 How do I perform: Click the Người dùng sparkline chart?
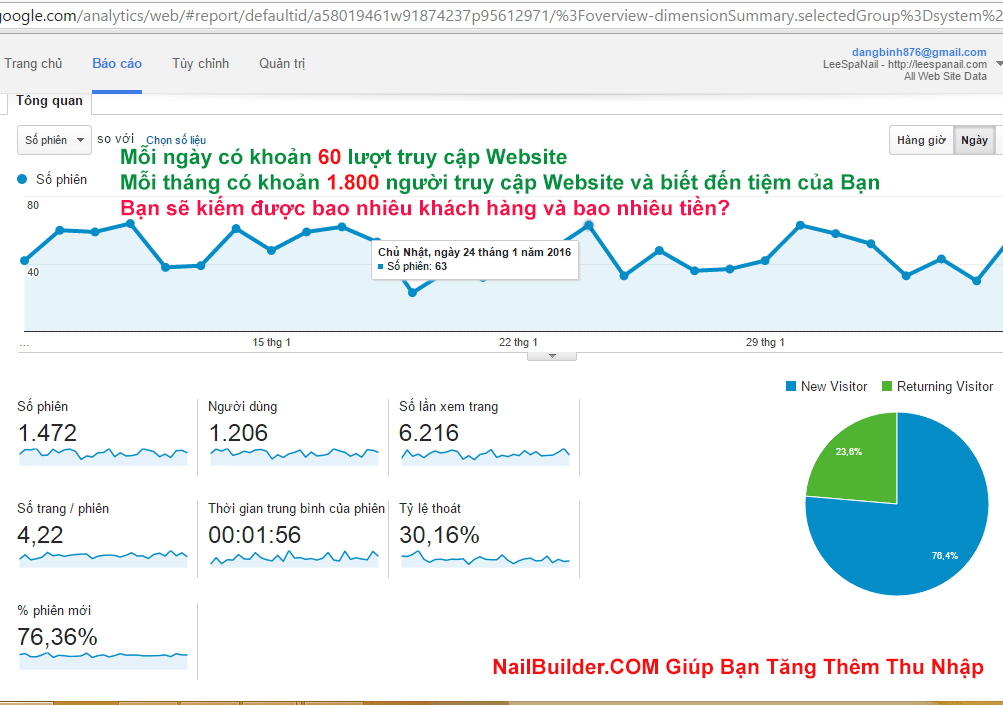(294, 456)
